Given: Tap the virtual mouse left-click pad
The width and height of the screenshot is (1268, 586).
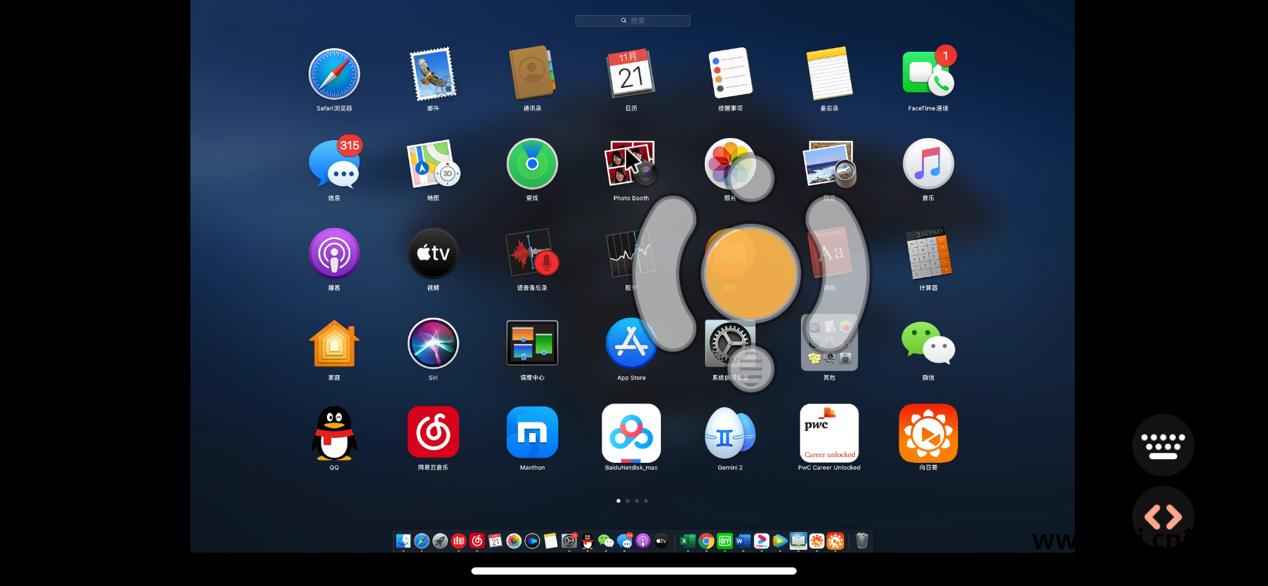Looking at the screenshot, I should coord(667,273).
